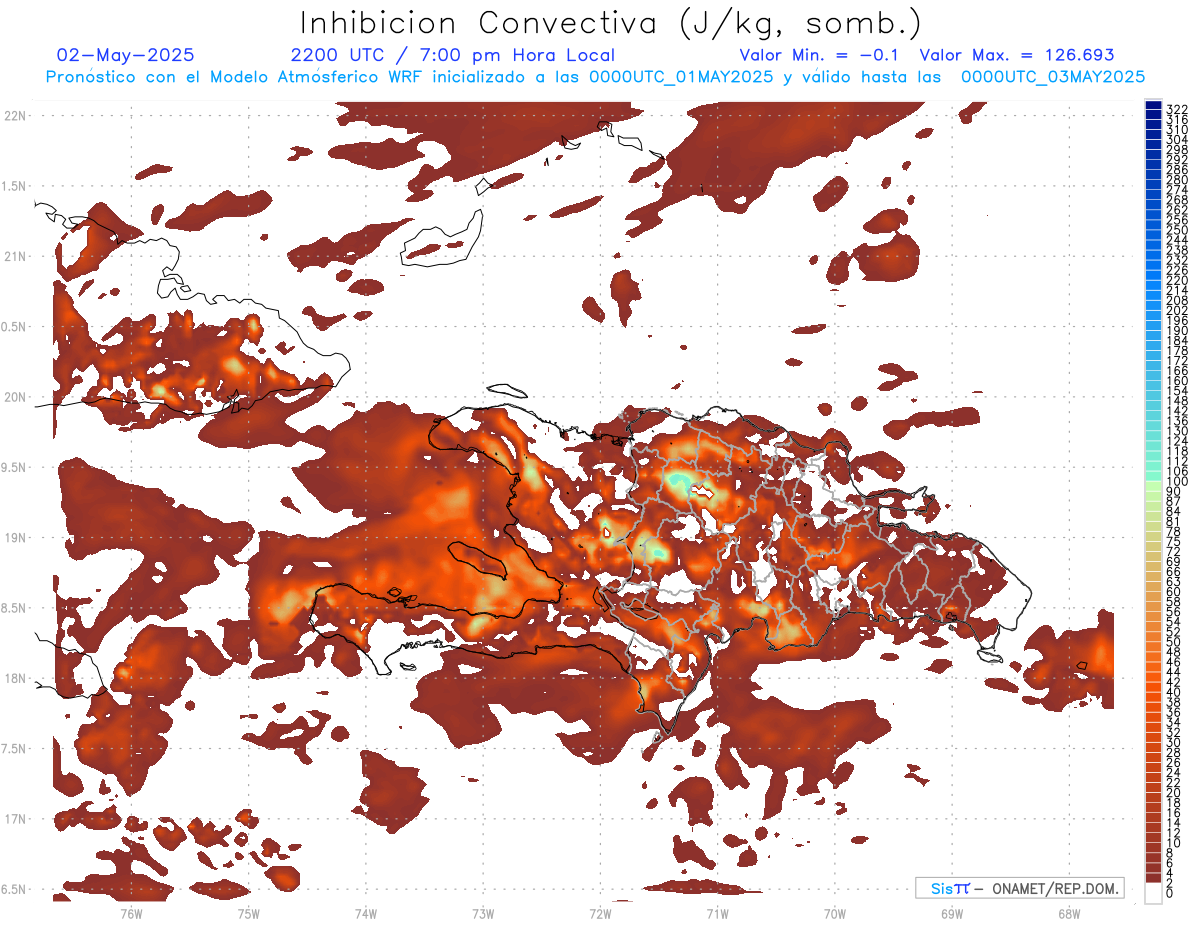
Task: Click the 71W longitude label
Action: pos(717,913)
